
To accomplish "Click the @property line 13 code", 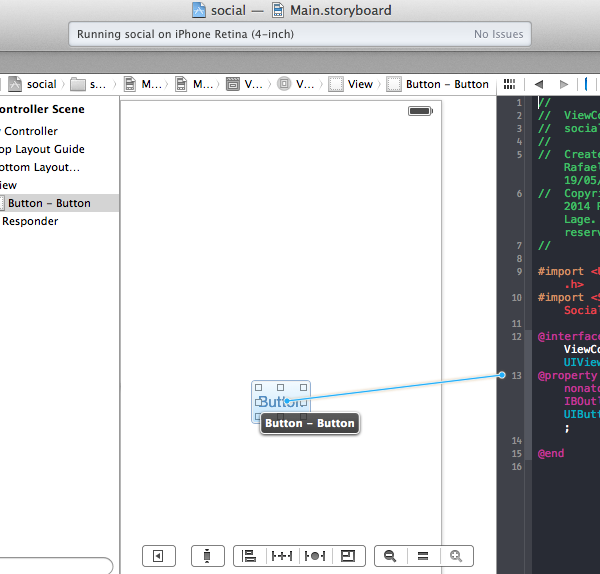I will pyautogui.click(x=568, y=376).
